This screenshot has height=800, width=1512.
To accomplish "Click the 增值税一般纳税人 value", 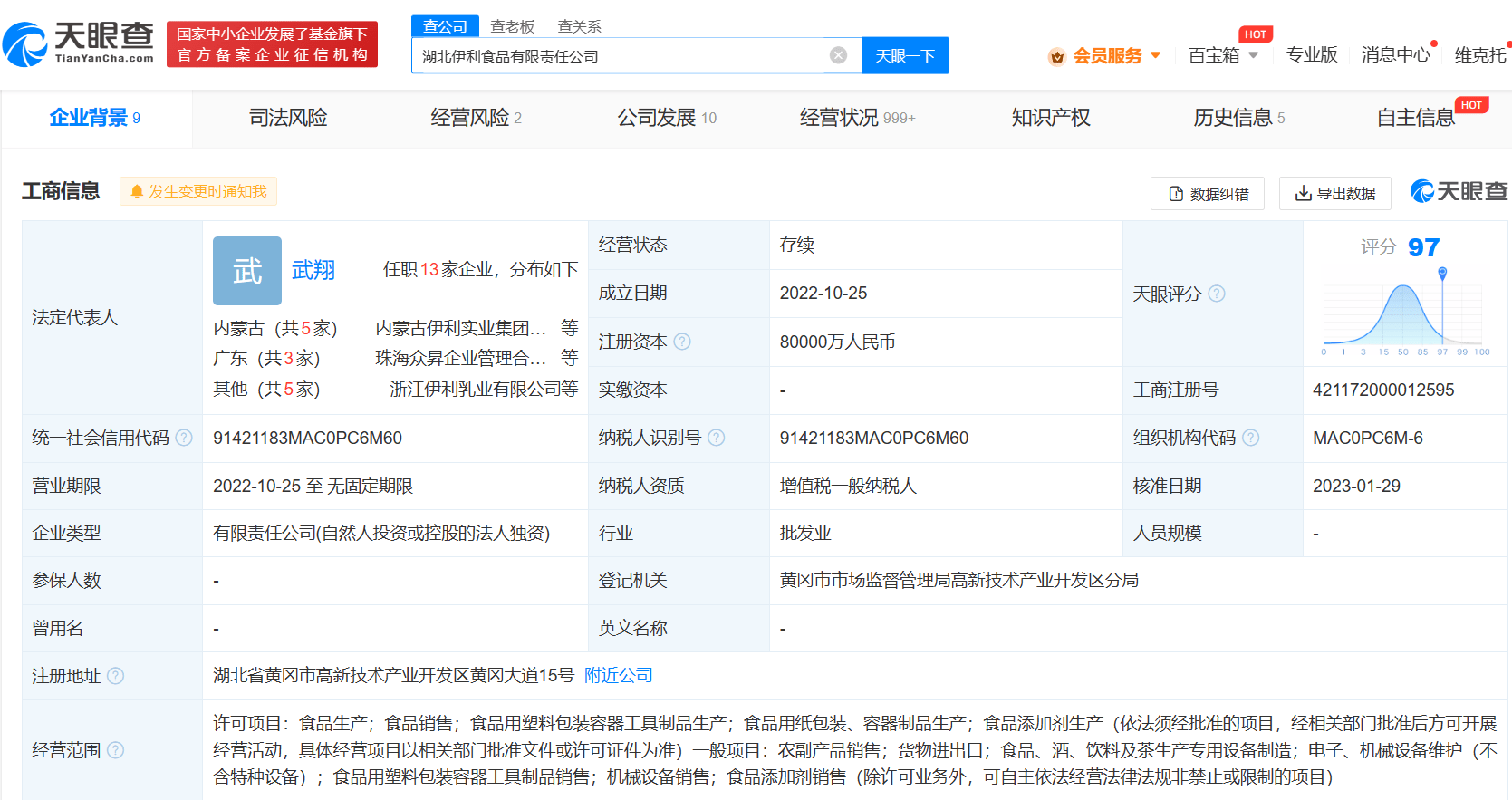I will click(x=848, y=486).
